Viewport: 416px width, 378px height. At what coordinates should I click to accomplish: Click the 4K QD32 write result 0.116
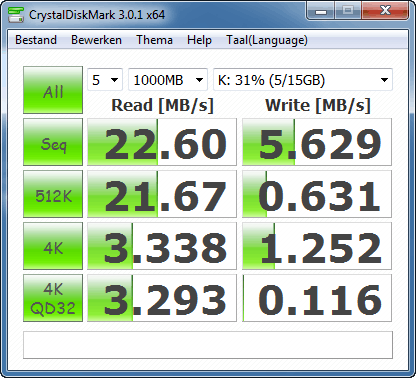317,298
